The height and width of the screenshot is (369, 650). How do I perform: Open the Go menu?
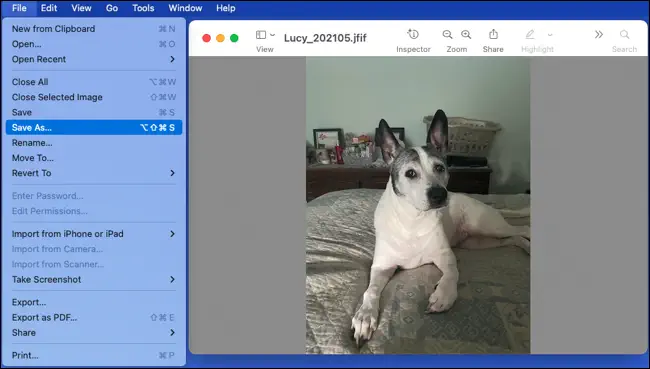click(x=112, y=8)
